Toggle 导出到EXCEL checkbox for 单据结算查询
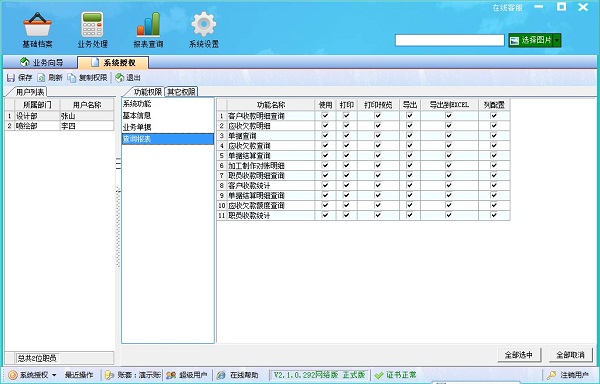 [449, 155]
